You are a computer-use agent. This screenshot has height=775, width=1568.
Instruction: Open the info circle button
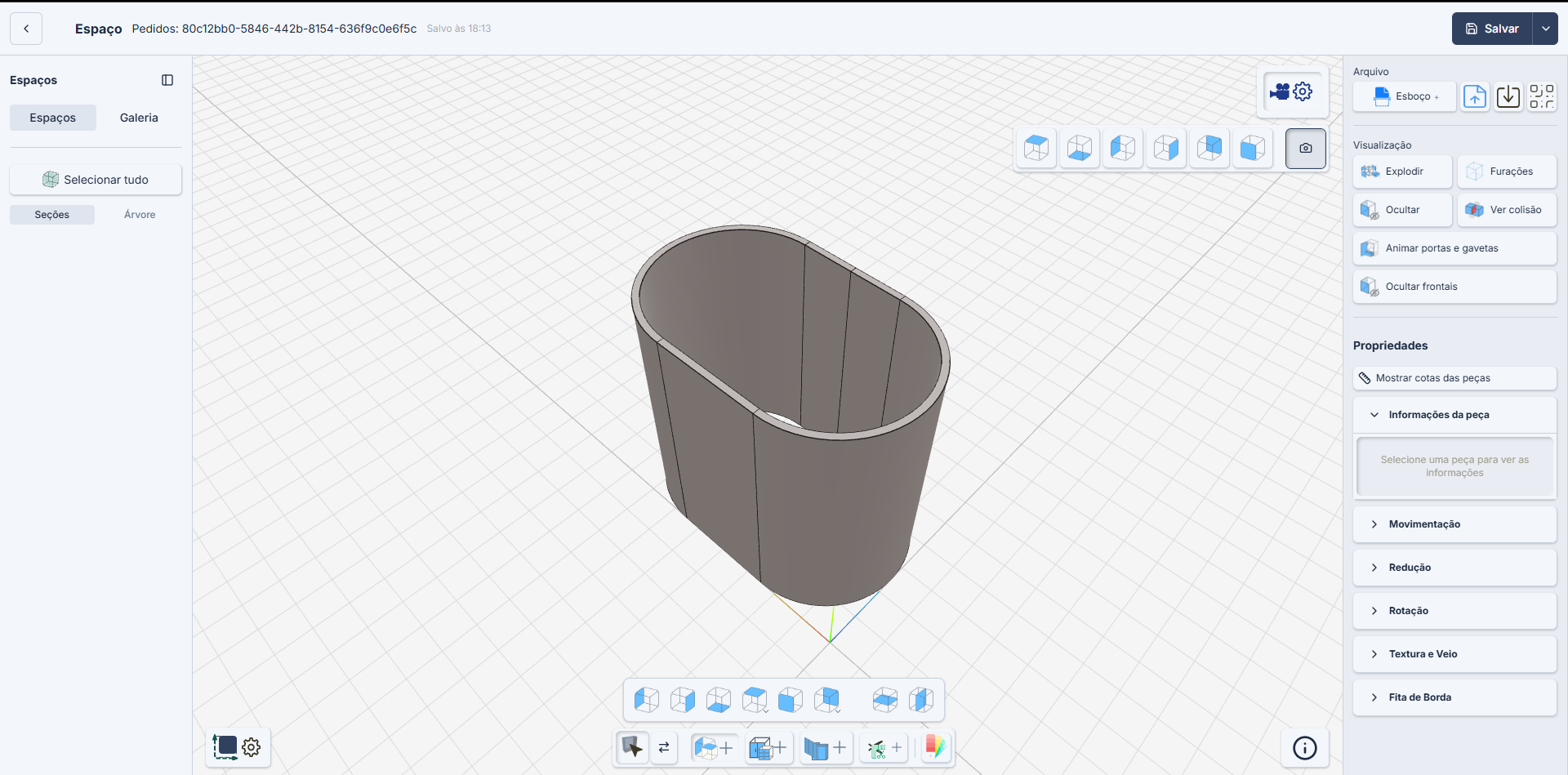pyautogui.click(x=1305, y=747)
